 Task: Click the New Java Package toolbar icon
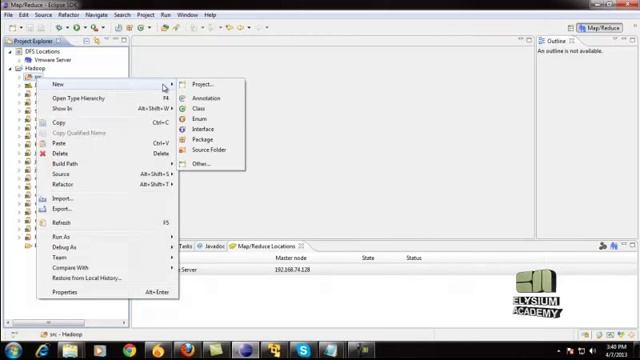coord(130,28)
